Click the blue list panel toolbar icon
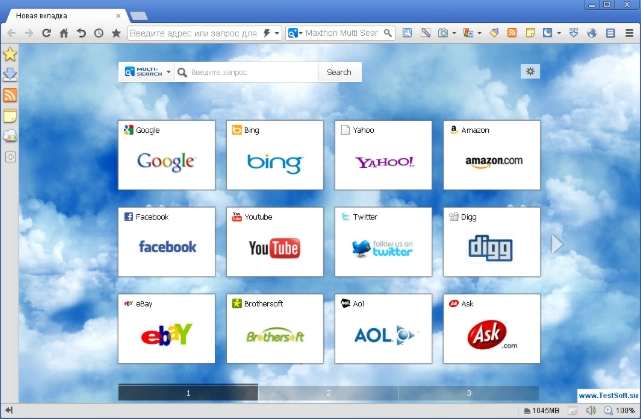The image size is (641, 419). coord(610,33)
